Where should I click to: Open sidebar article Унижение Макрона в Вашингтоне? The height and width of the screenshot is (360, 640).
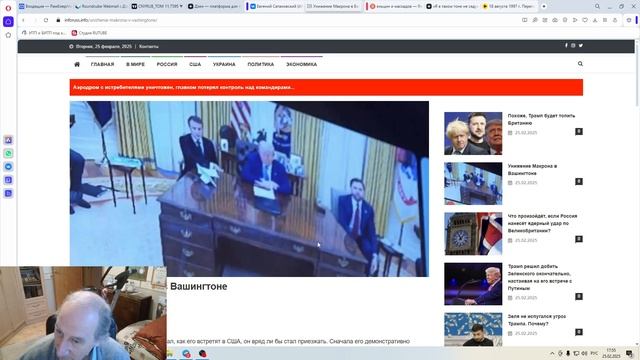tap(532, 169)
